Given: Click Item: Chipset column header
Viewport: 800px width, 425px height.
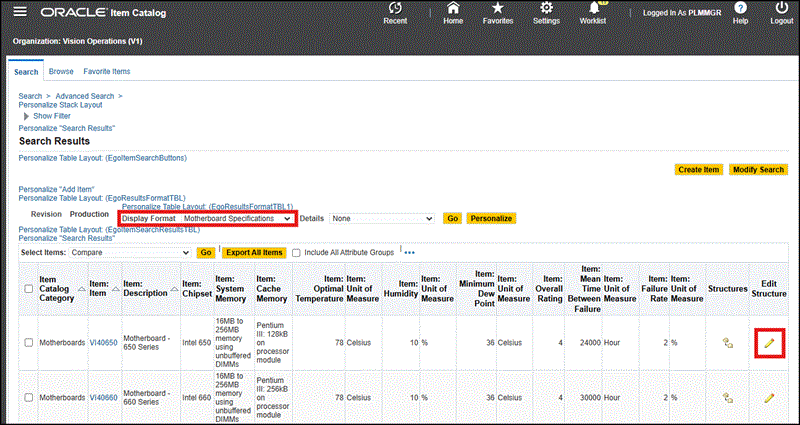Looking at the screenshot, I should 197,289.
